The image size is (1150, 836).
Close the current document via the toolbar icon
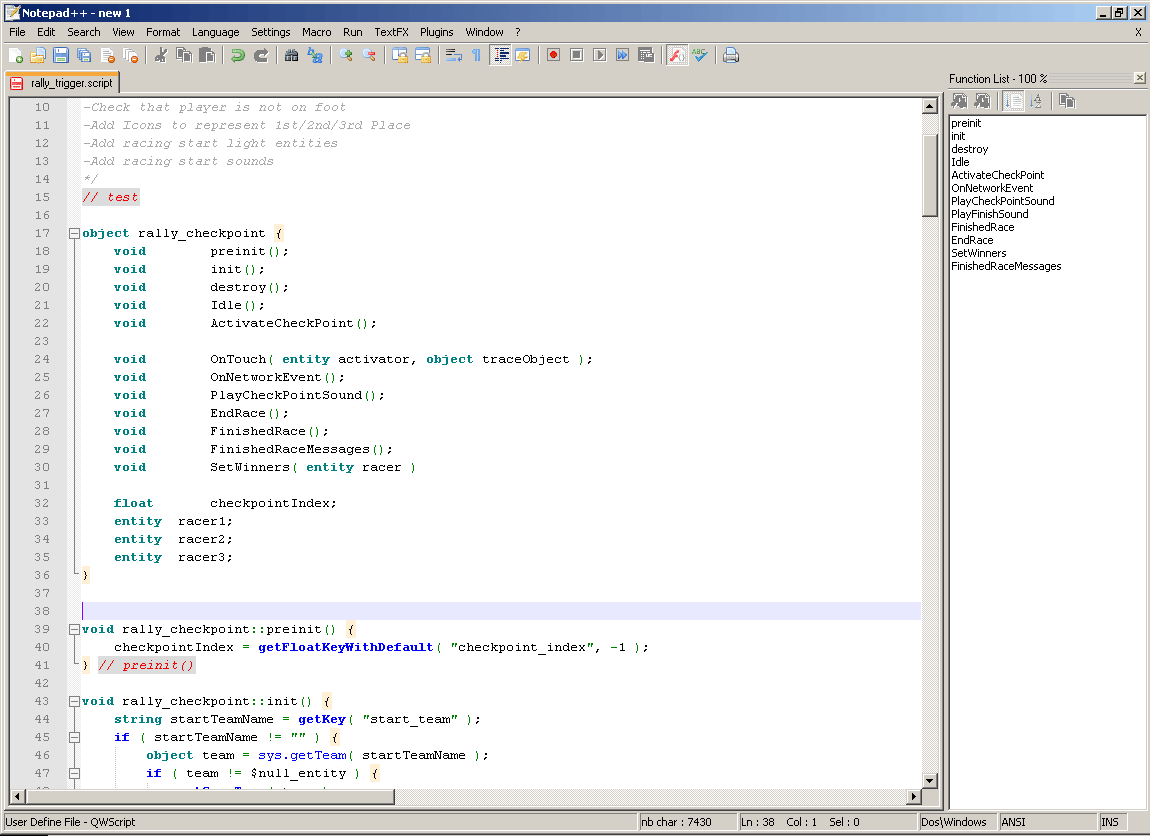(108, 56)
